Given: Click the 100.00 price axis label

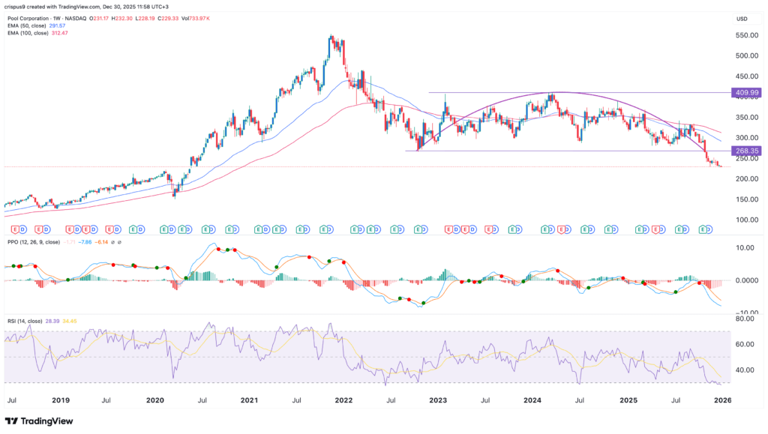Looking at the screenshot, I should (x=747, y=220).
